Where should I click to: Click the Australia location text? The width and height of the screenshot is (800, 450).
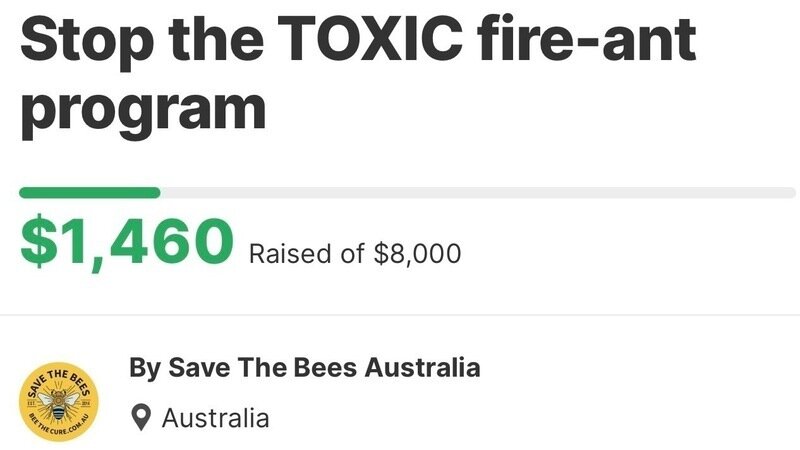click(x=215, y=417)
